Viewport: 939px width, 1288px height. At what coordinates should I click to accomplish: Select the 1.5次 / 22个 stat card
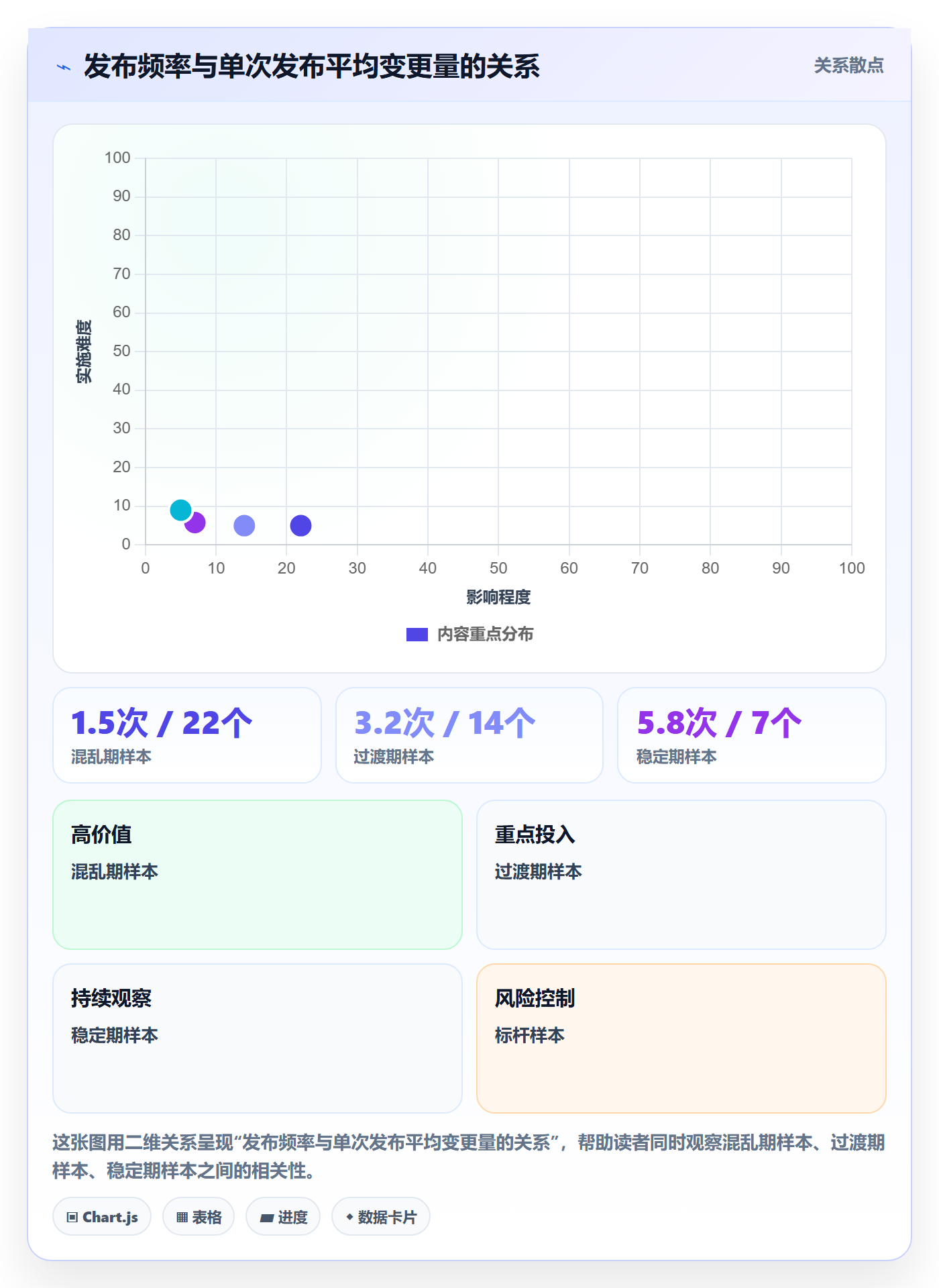187,735
